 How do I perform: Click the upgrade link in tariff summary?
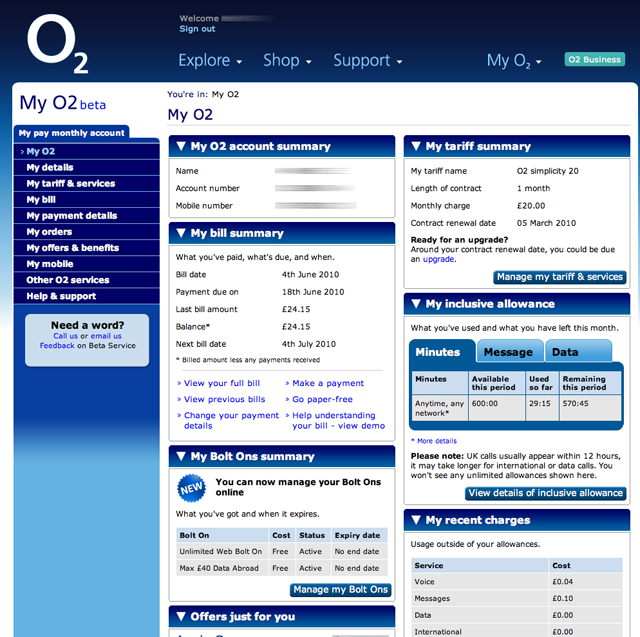(x=438, y=259)
